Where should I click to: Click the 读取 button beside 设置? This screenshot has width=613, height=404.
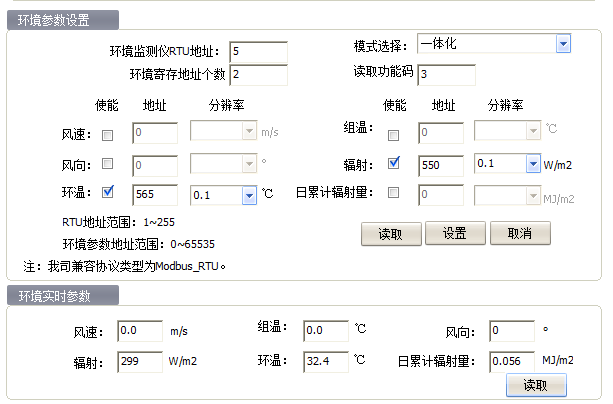click(390, 233)
